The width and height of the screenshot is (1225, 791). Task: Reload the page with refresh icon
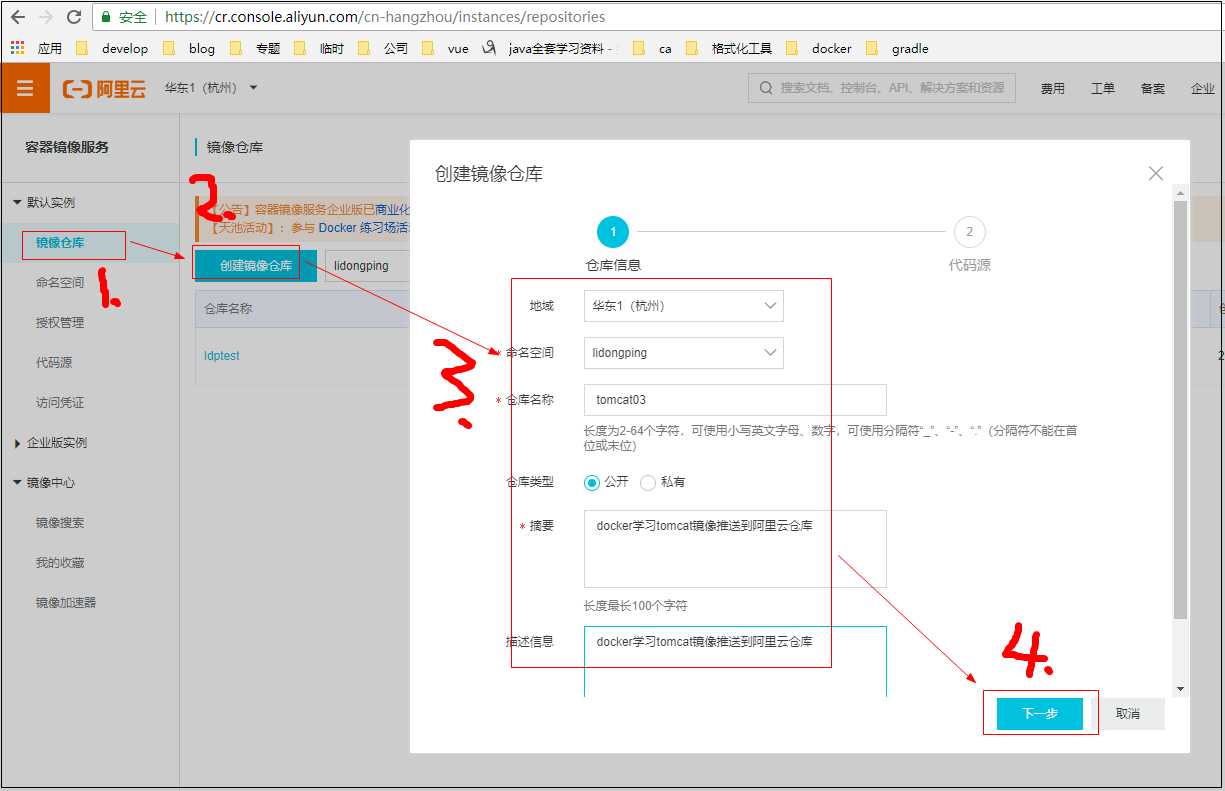(x=74, y=17)
